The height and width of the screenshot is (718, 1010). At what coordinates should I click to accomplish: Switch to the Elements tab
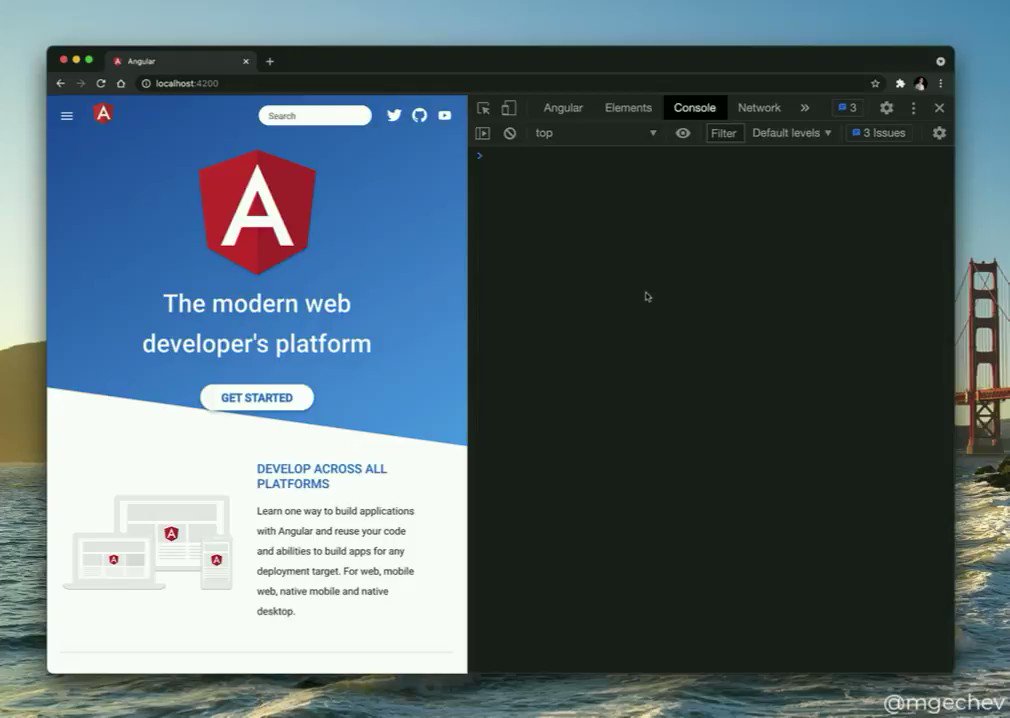coord(628,108)
